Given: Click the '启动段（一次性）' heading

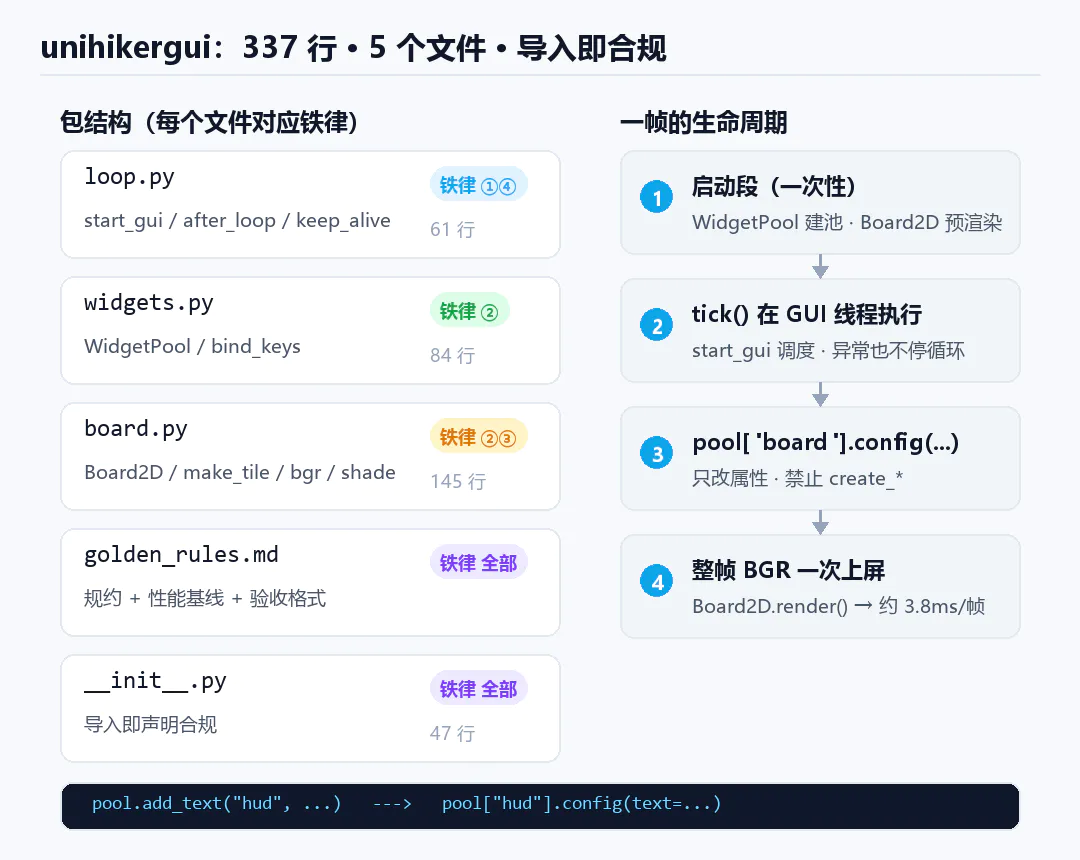Looking at the screenshot, I should point(773,187).
